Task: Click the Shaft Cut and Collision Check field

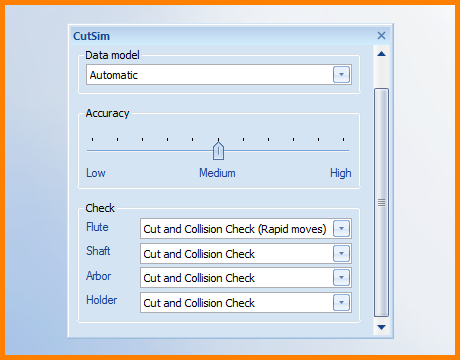Action: pos(246,254)
